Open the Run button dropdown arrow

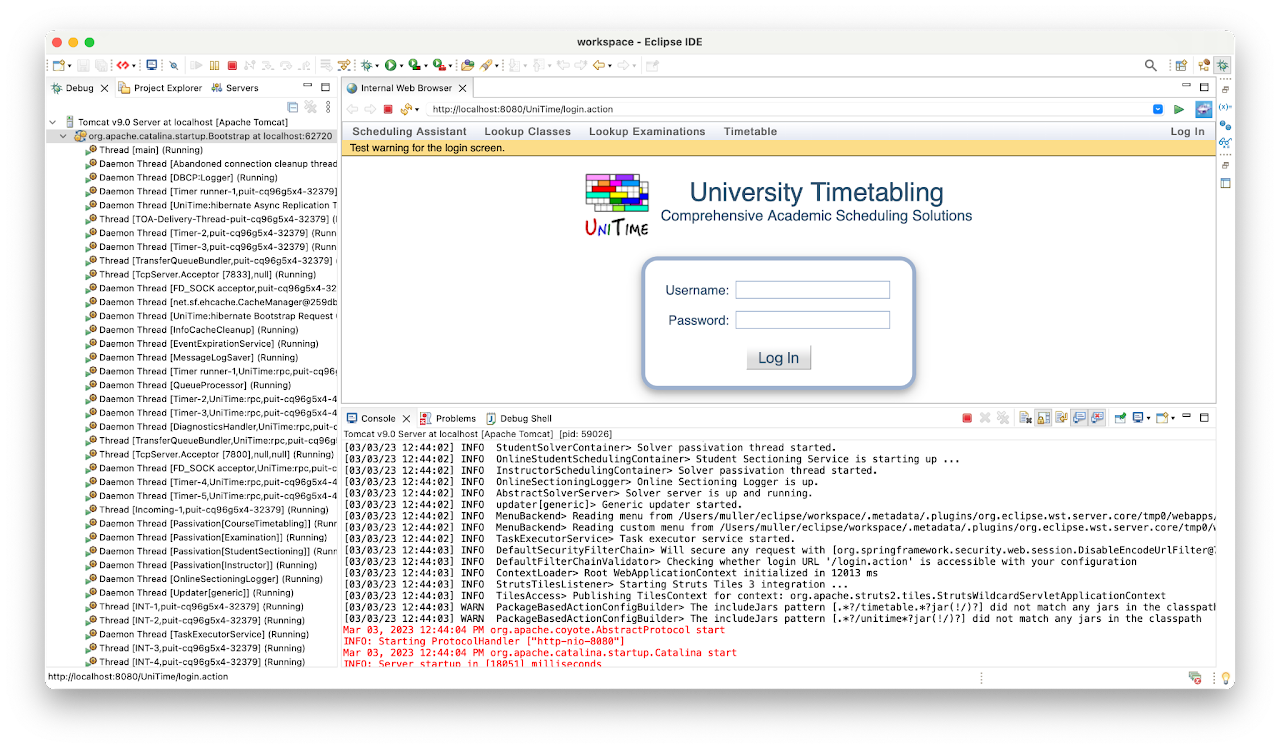402,66
